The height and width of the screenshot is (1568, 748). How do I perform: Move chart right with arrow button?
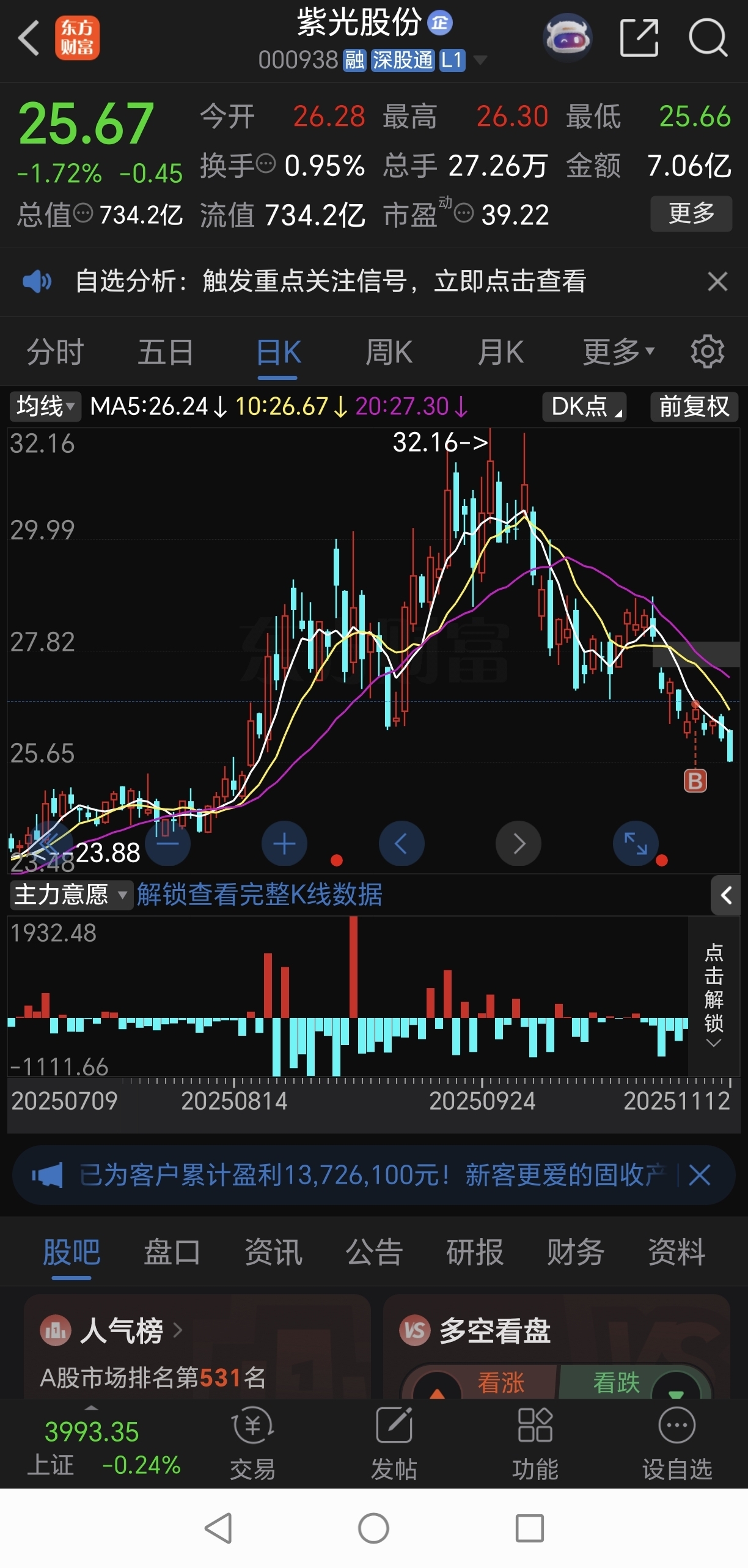pyautogui.click(x=519, y=843)
